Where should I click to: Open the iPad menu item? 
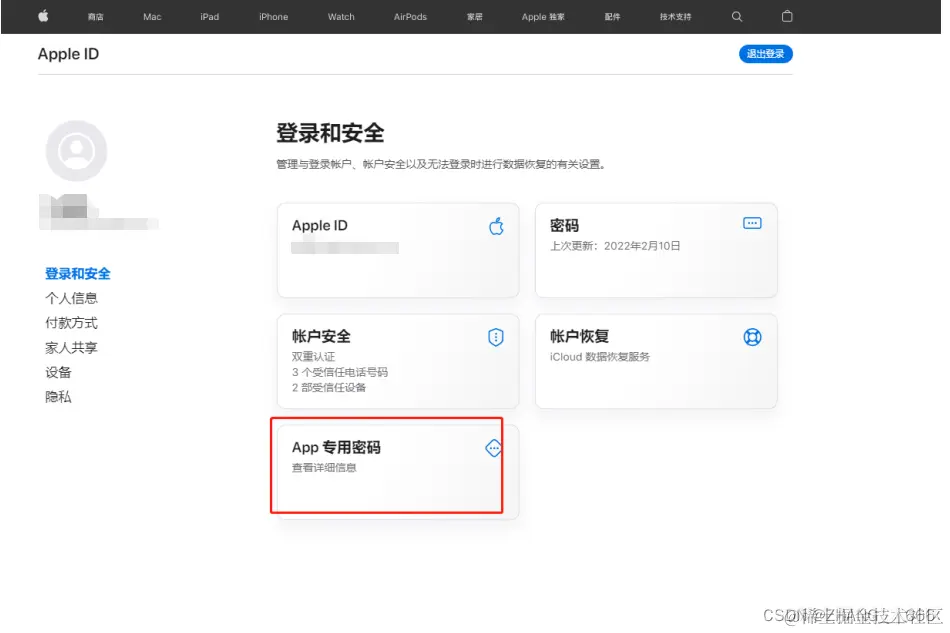(x=210, y=17)
